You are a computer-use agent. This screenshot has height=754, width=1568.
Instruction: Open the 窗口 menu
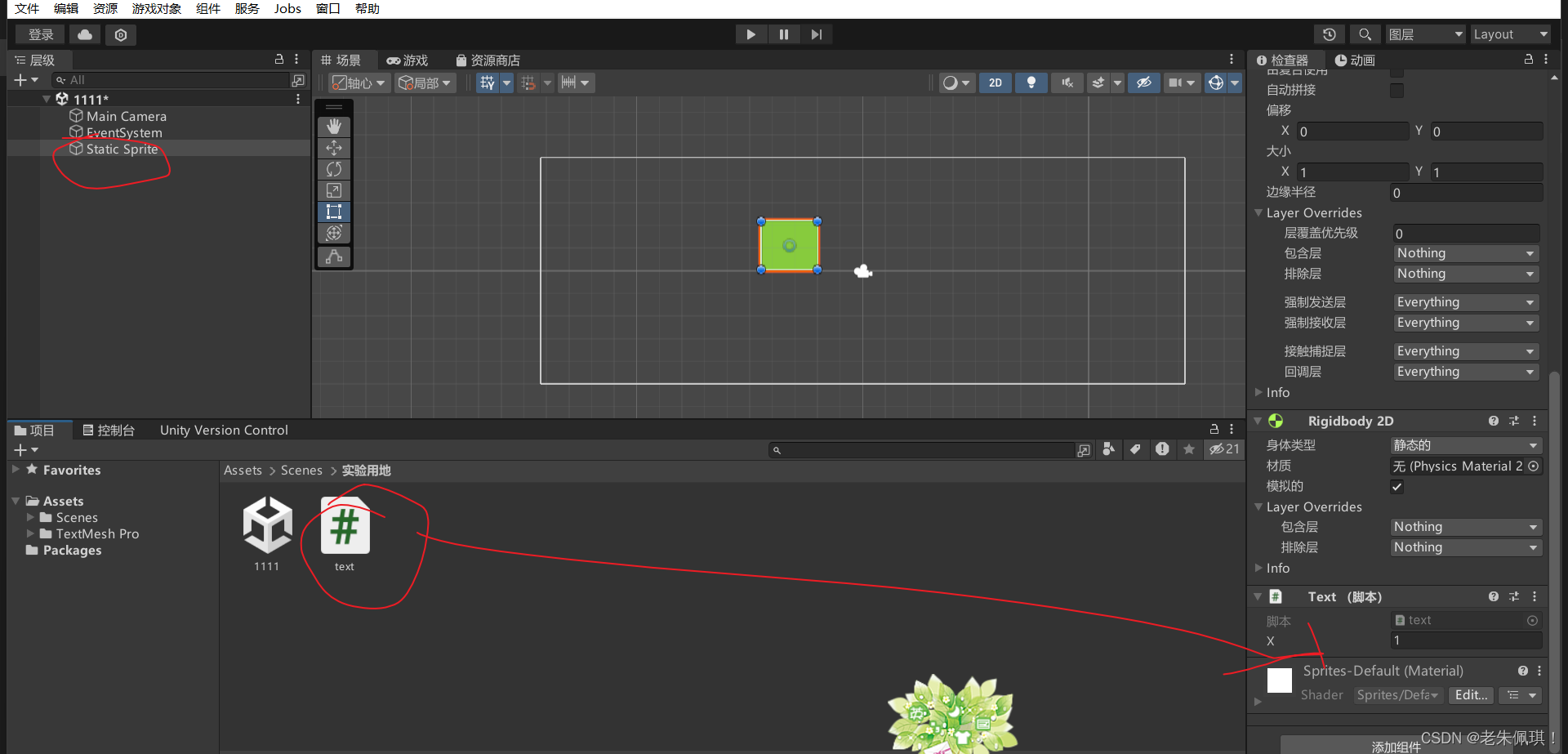click(327, 9)
